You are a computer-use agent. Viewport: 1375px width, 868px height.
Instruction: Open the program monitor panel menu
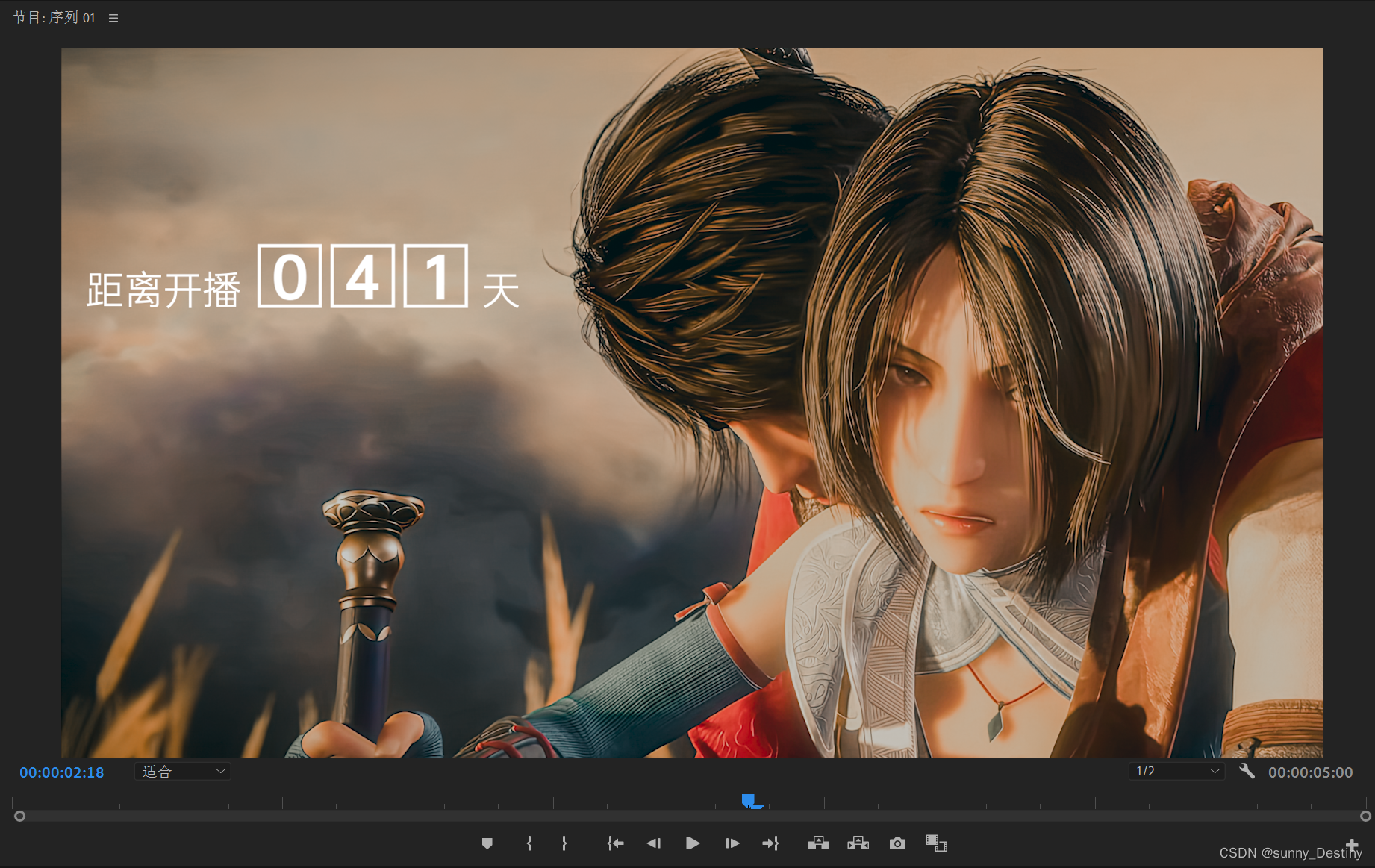(113, 18)
